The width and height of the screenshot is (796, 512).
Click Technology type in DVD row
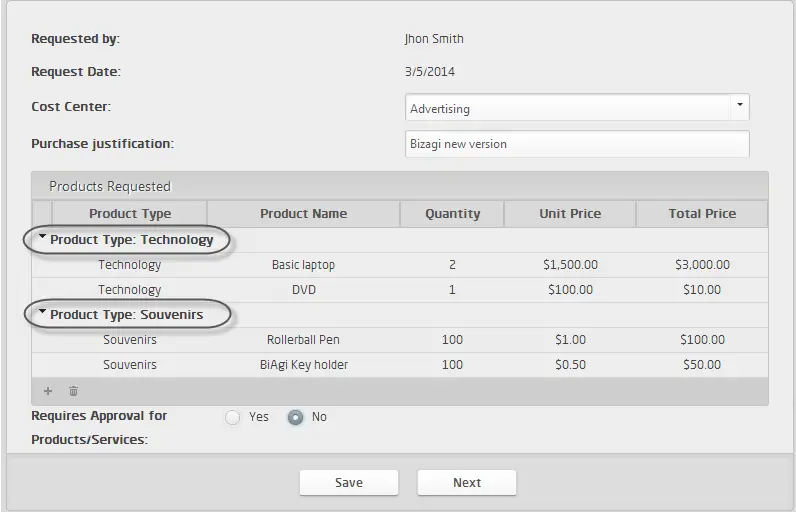(130, 290)
